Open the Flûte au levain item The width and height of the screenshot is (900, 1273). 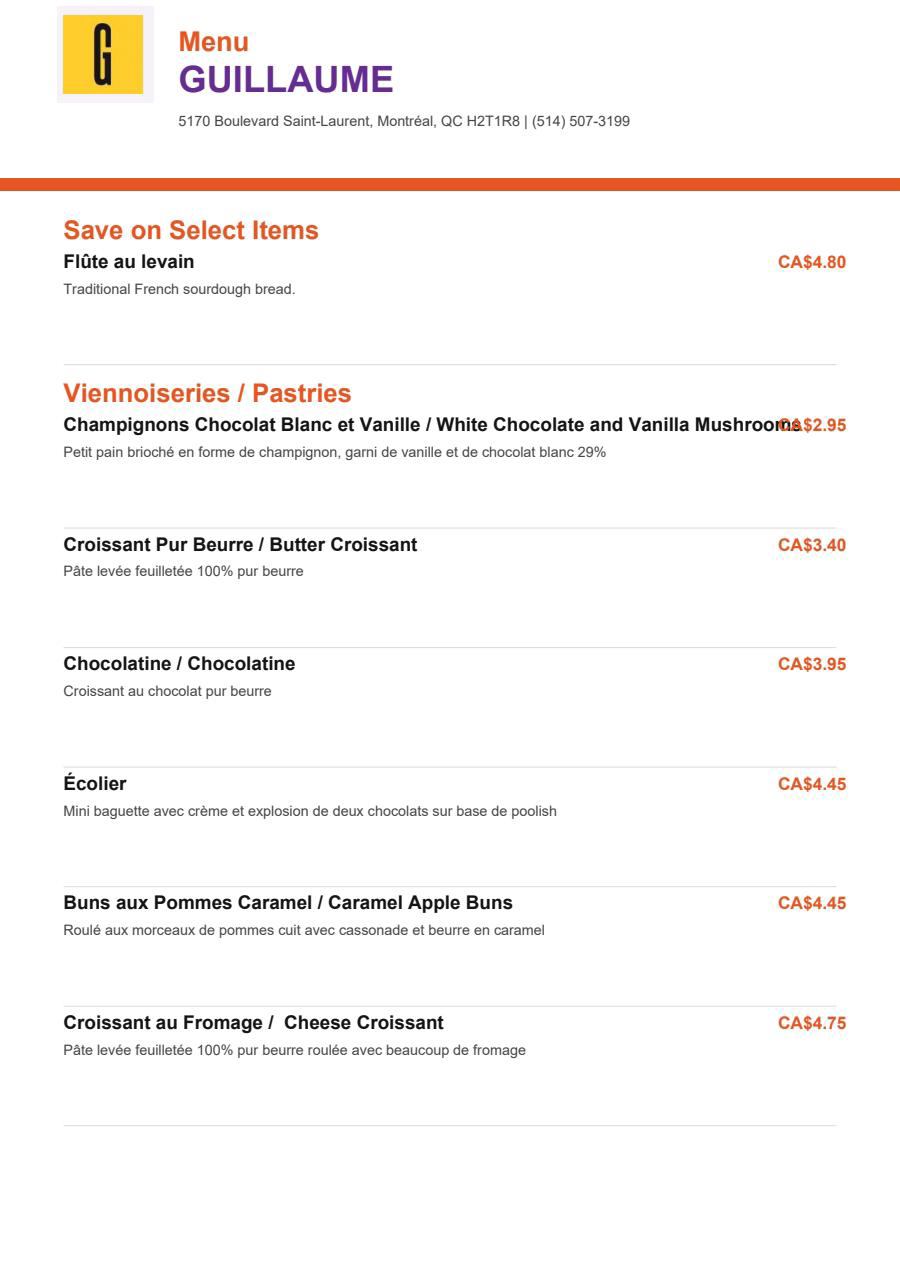pyautogui.click(x=129, y=262)
